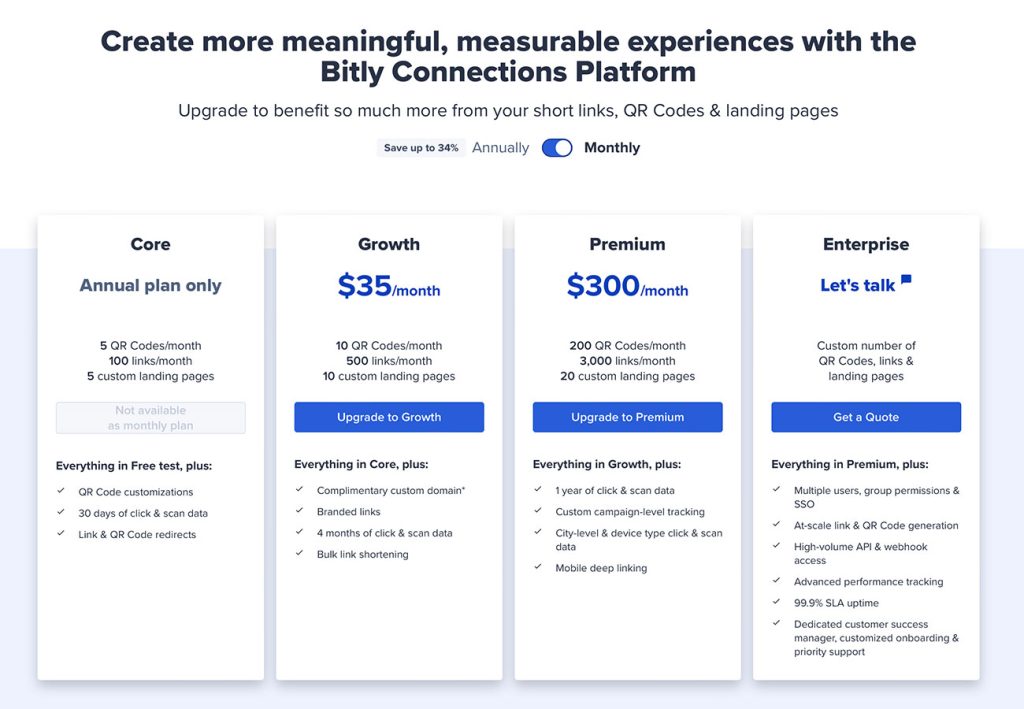
Task: Click the Growth plan $35/month price
Action: pyautogui.click(x=389, y=286)
